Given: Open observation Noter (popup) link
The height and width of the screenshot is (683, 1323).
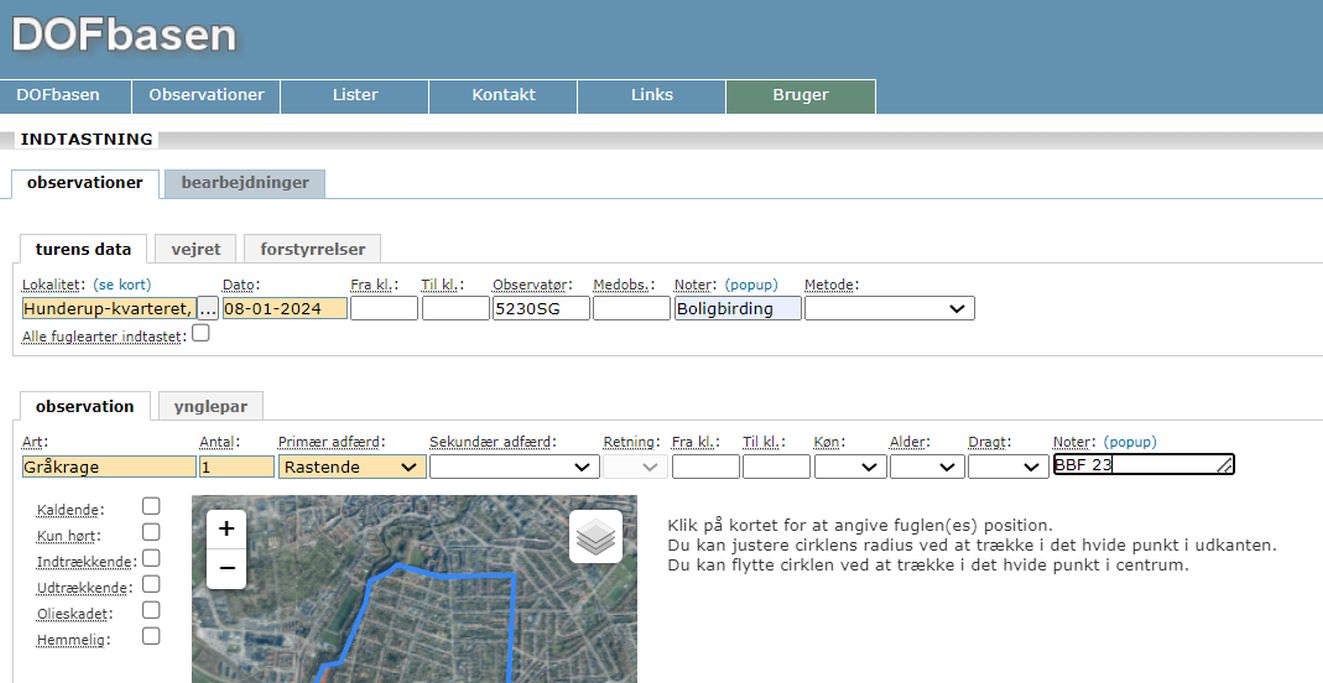Looking at the screenshot, I should [x=1130, y=442].
